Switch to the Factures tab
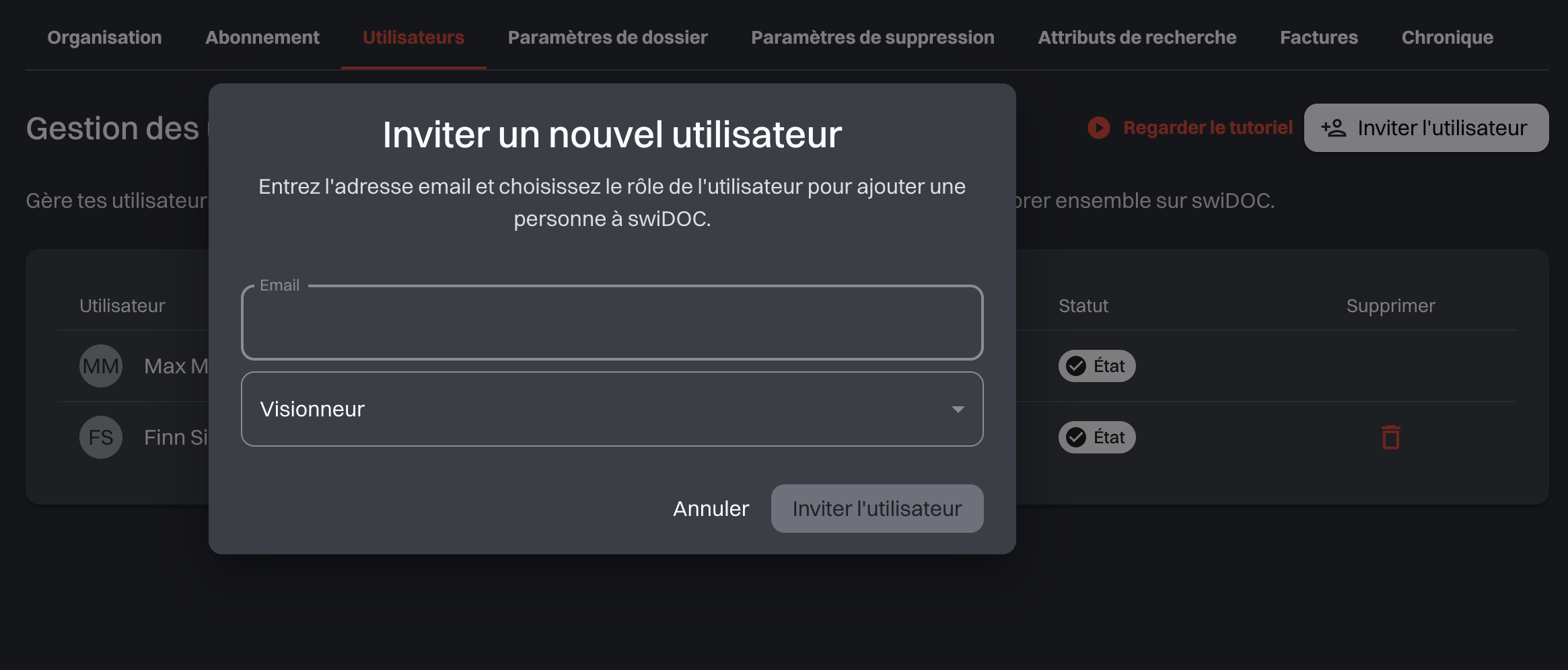 point(1319,38)
